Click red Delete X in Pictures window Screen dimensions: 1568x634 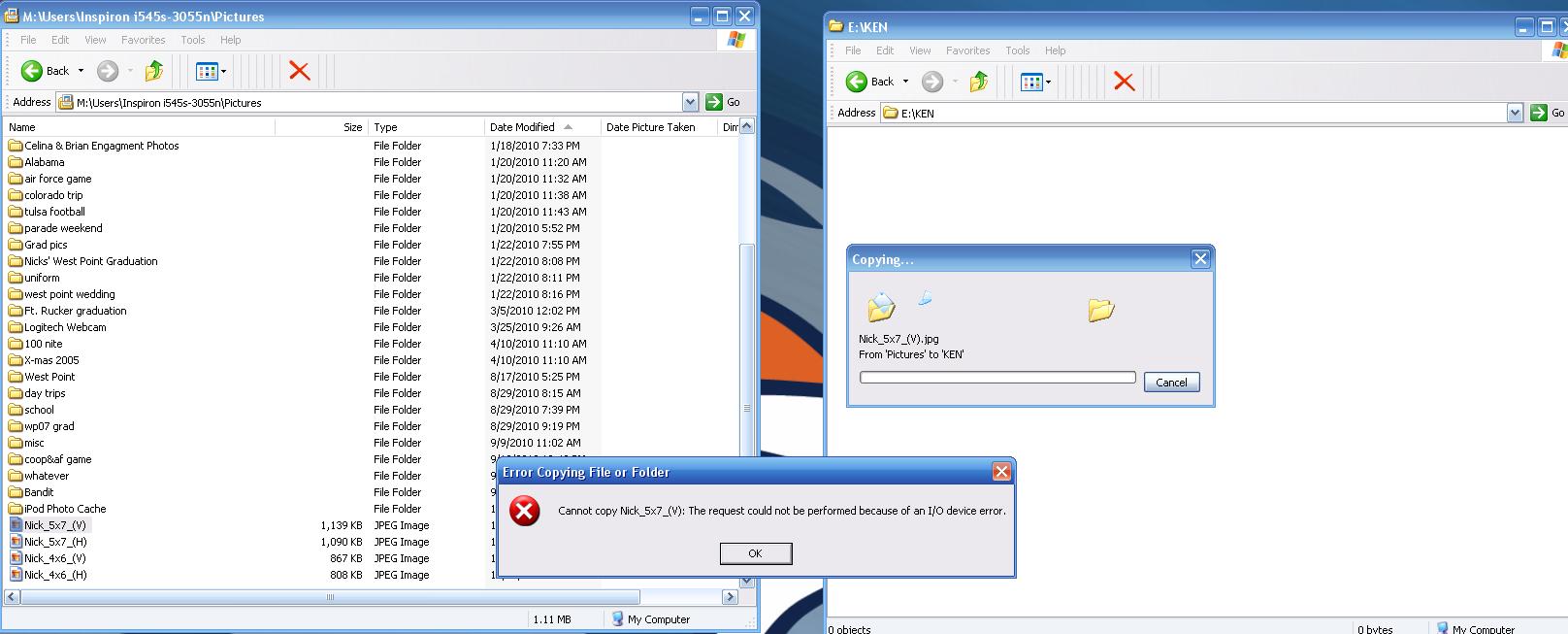tap(300, 71)
